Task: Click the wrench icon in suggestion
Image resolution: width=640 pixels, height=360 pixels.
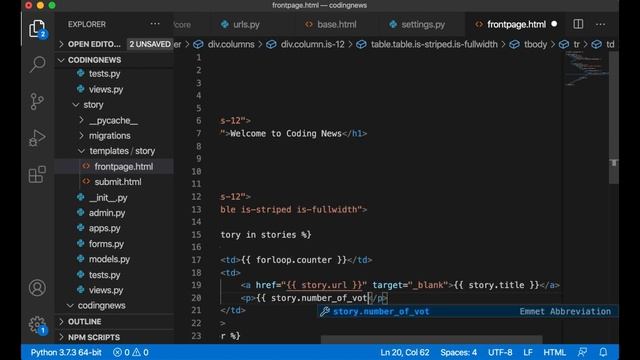Action: click(325, 311)
